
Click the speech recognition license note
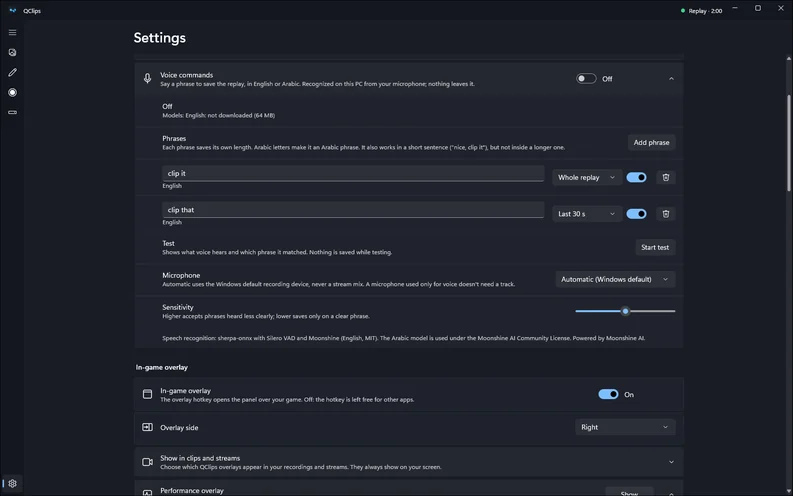pos(403,338)
